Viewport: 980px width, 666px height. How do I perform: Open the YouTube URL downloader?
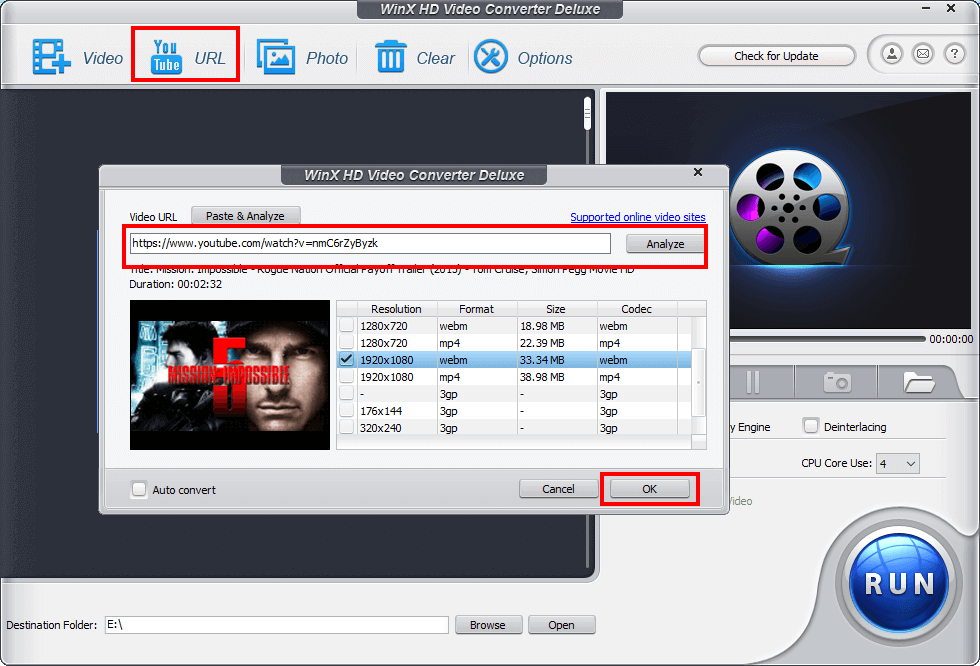[187, 57]
